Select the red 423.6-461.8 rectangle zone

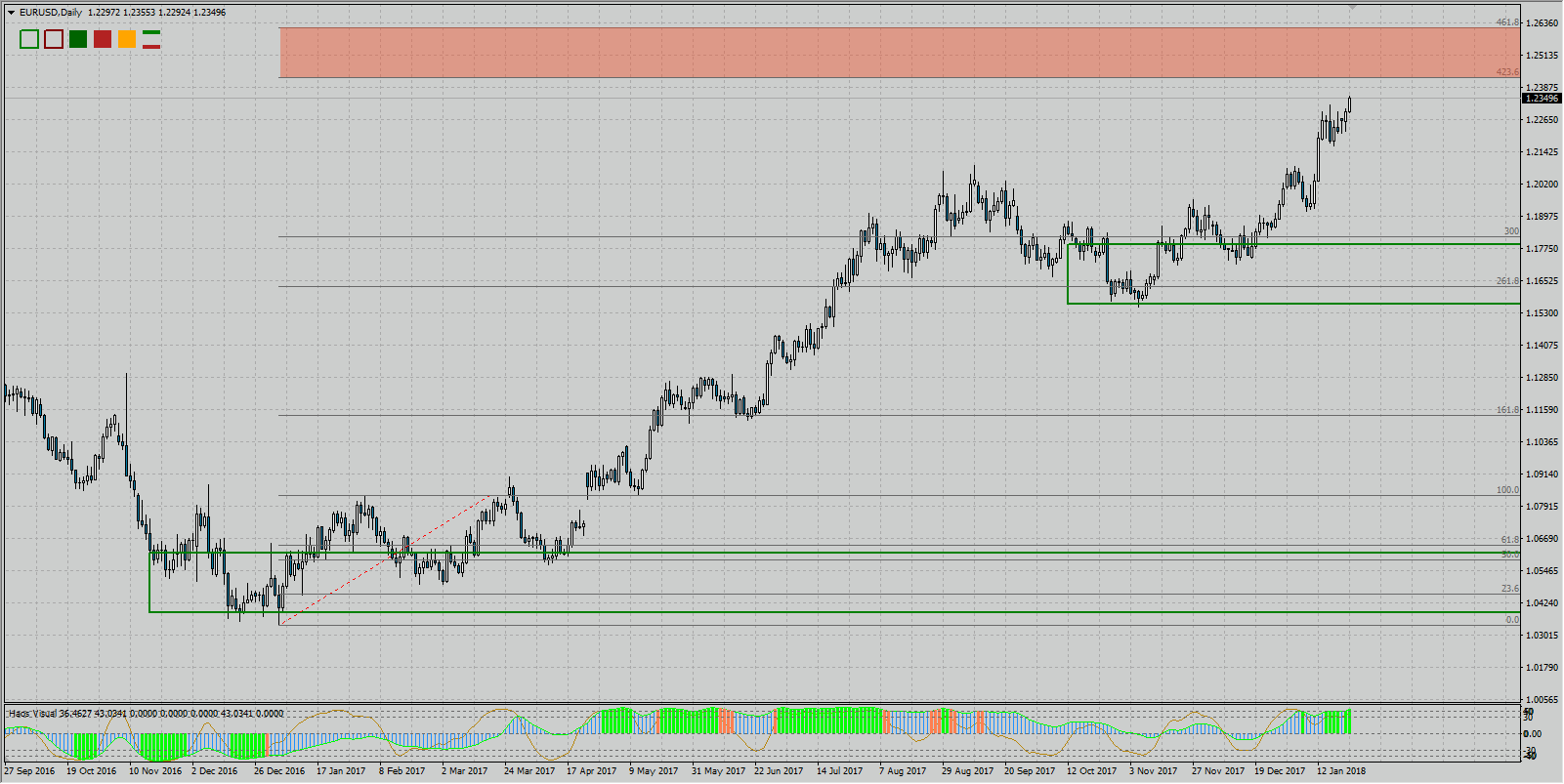click(x=900, y=52)
